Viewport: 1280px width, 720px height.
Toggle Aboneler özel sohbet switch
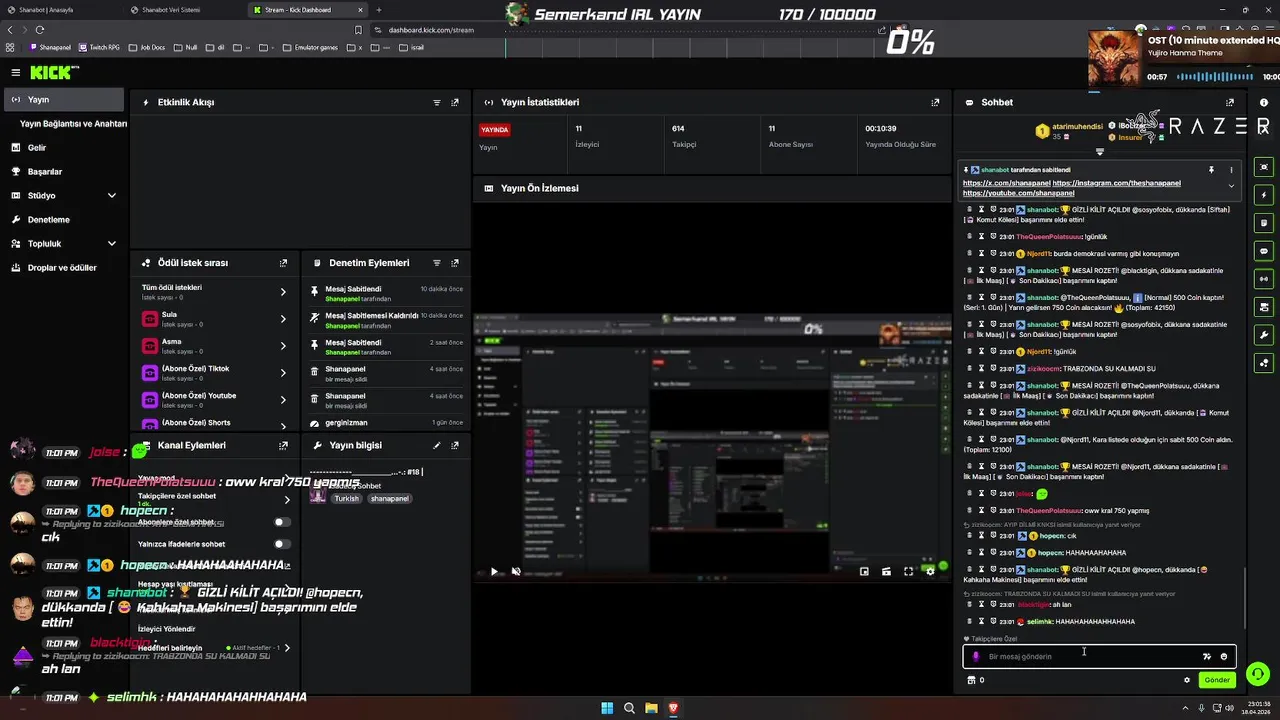point(282,522)
